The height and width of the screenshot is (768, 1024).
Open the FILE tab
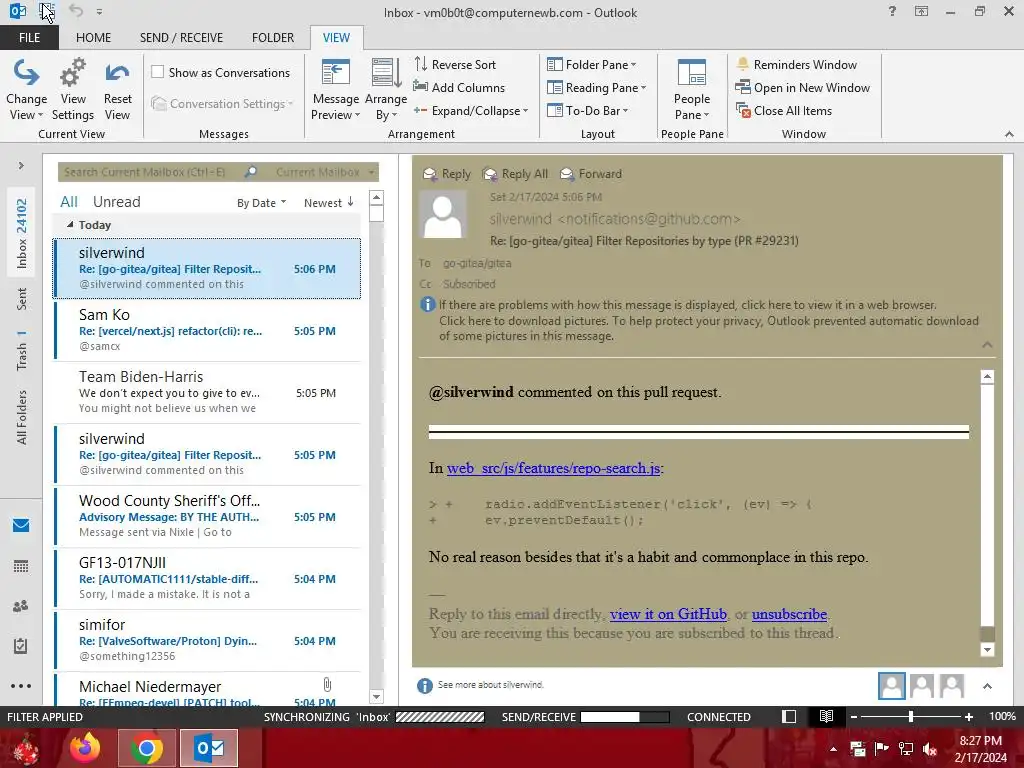pyautogui.click(x=29, y=37)
